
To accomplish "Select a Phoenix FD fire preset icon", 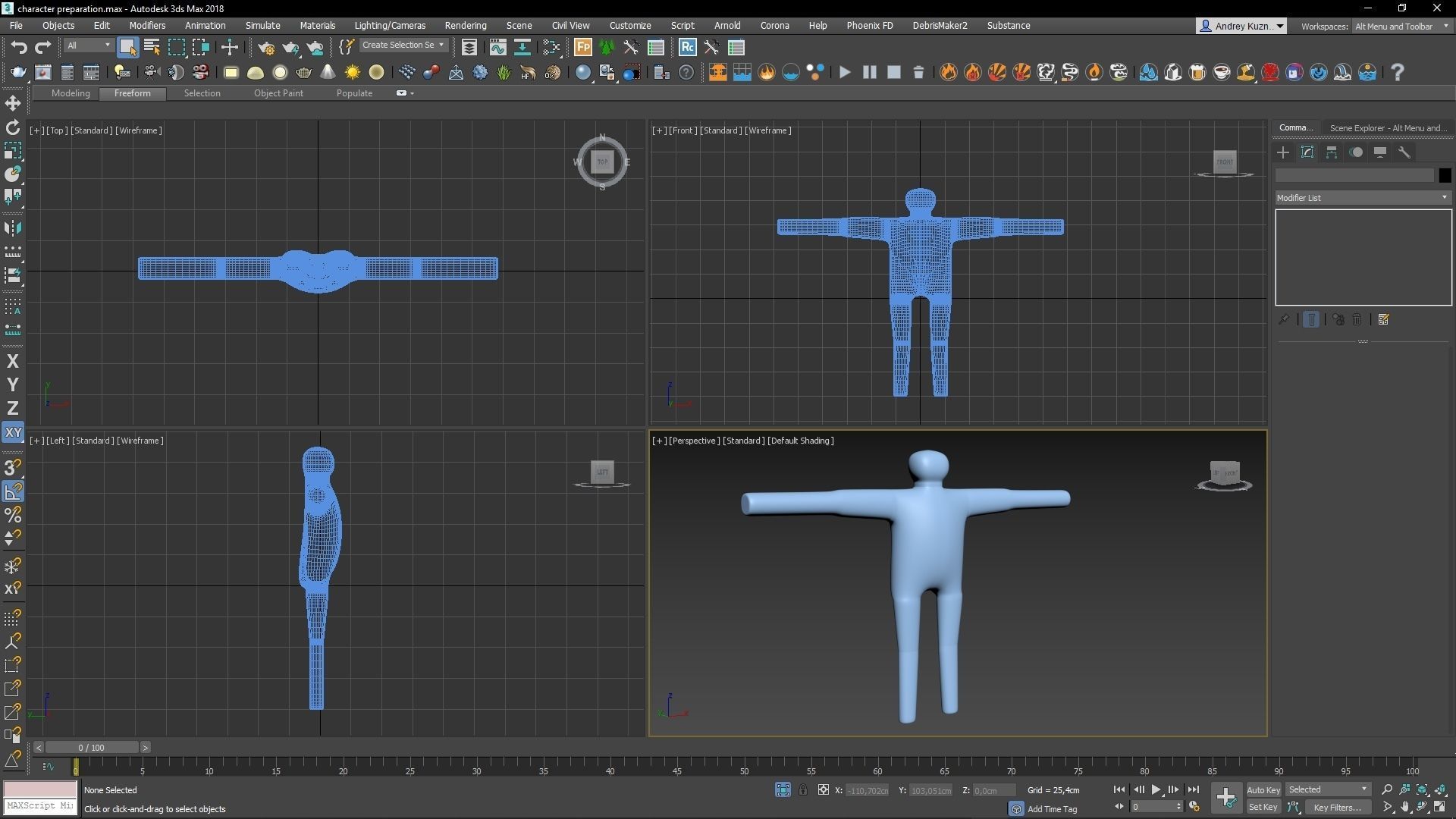I will (x=949, y=72).
